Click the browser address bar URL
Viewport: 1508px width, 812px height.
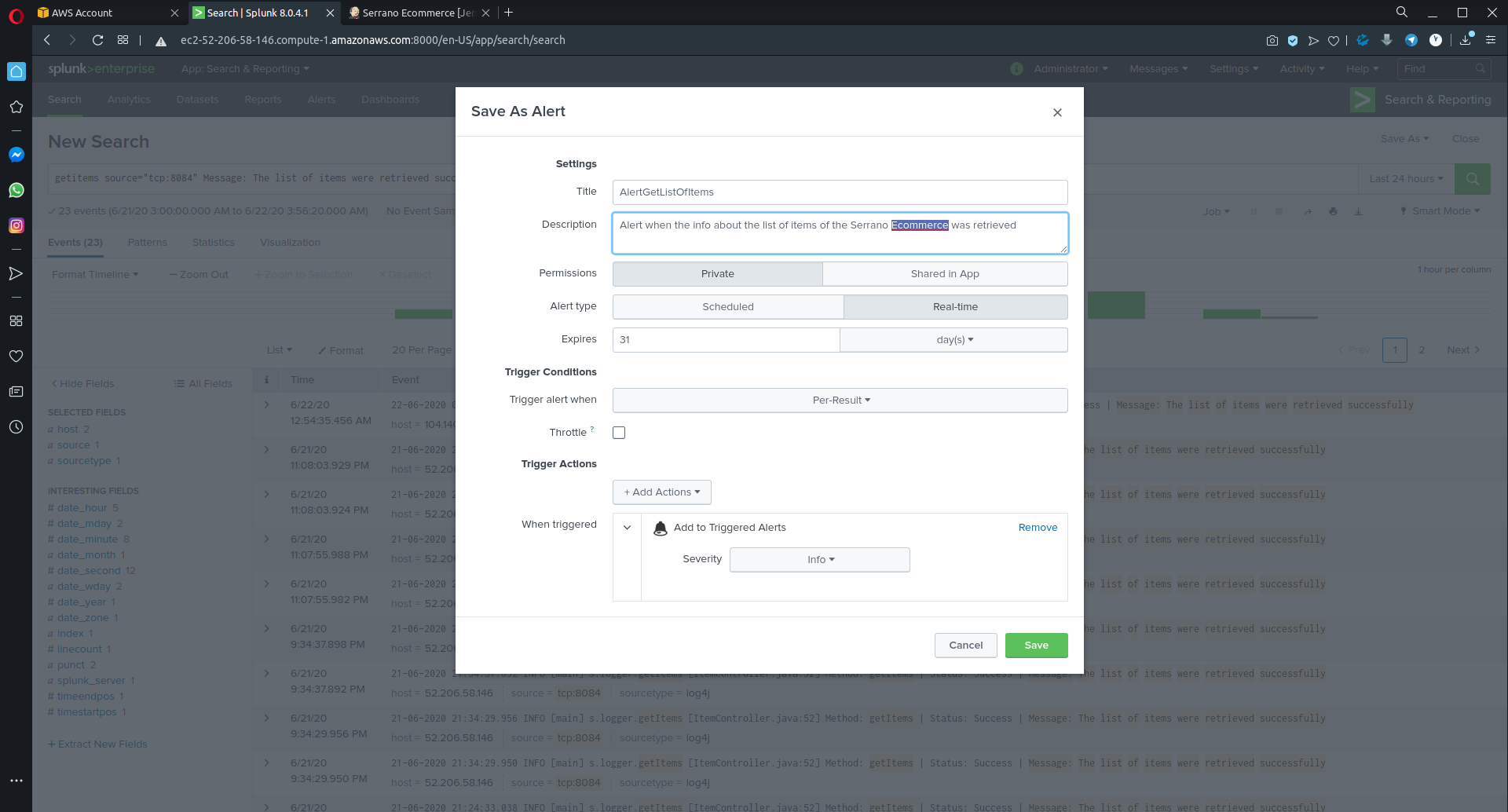(373, 40)
